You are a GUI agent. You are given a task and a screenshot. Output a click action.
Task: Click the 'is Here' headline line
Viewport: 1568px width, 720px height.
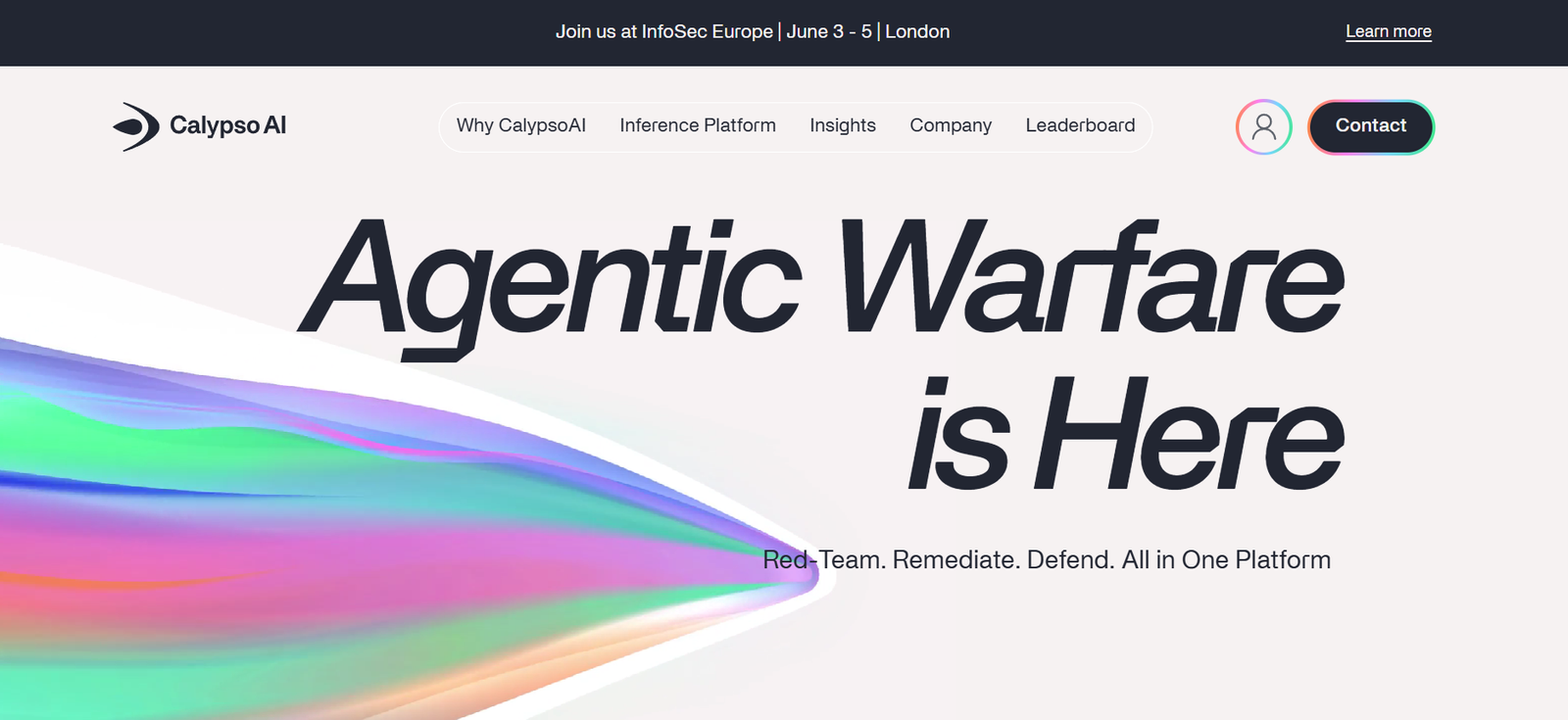(x=1124, y=436)
